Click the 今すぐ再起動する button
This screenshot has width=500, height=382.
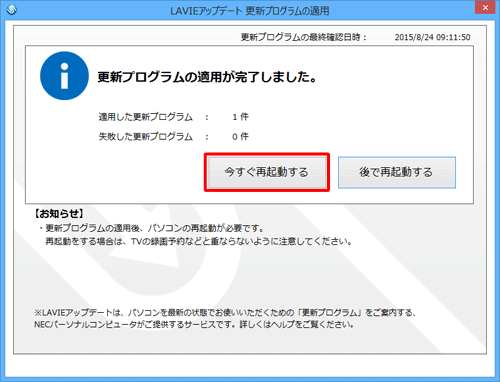click(267, 172)
